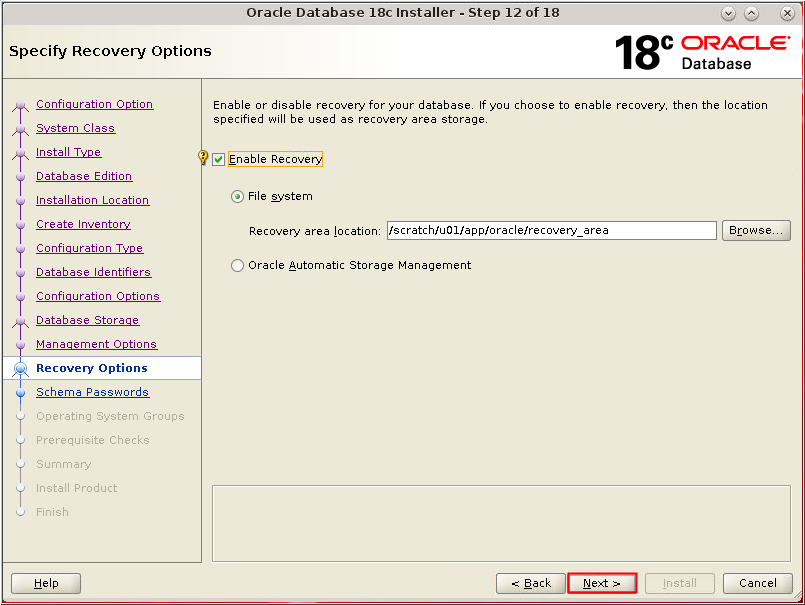Click the Configuration Option step node icon
The image size is (805, 605).
click(x=21, y=106)
